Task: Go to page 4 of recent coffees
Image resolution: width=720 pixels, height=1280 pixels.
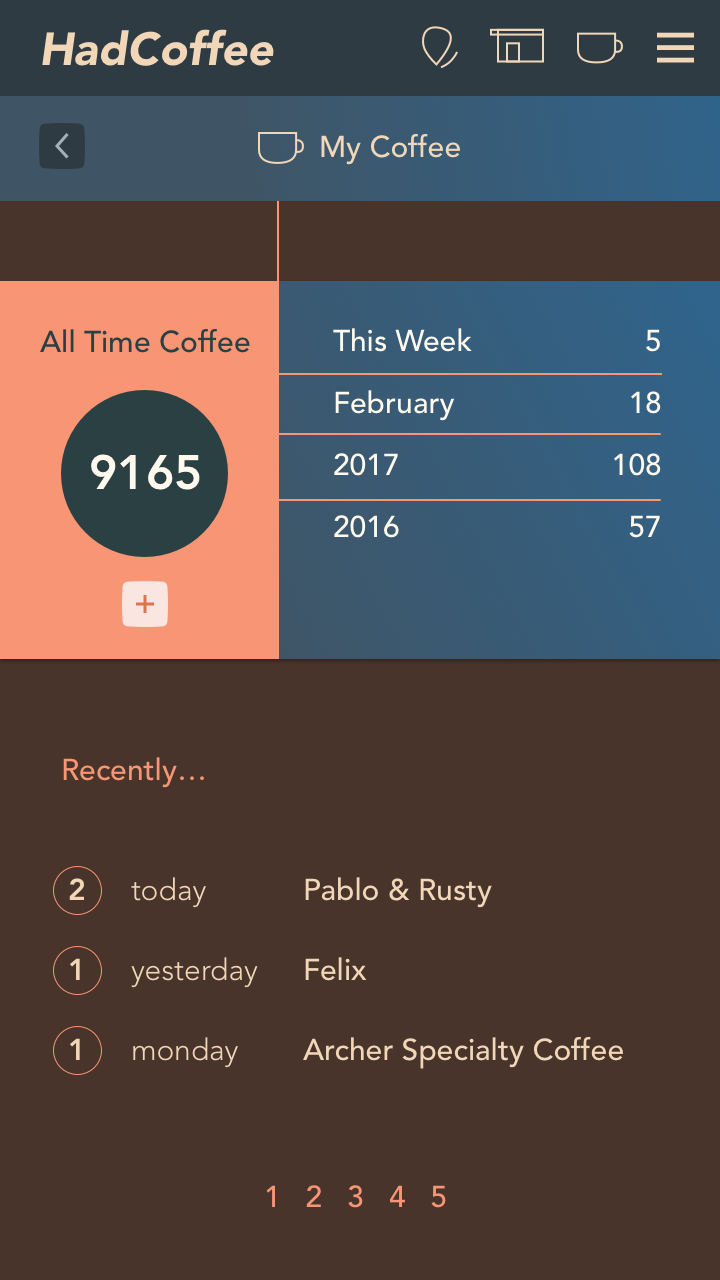Action: [397, 1197]
